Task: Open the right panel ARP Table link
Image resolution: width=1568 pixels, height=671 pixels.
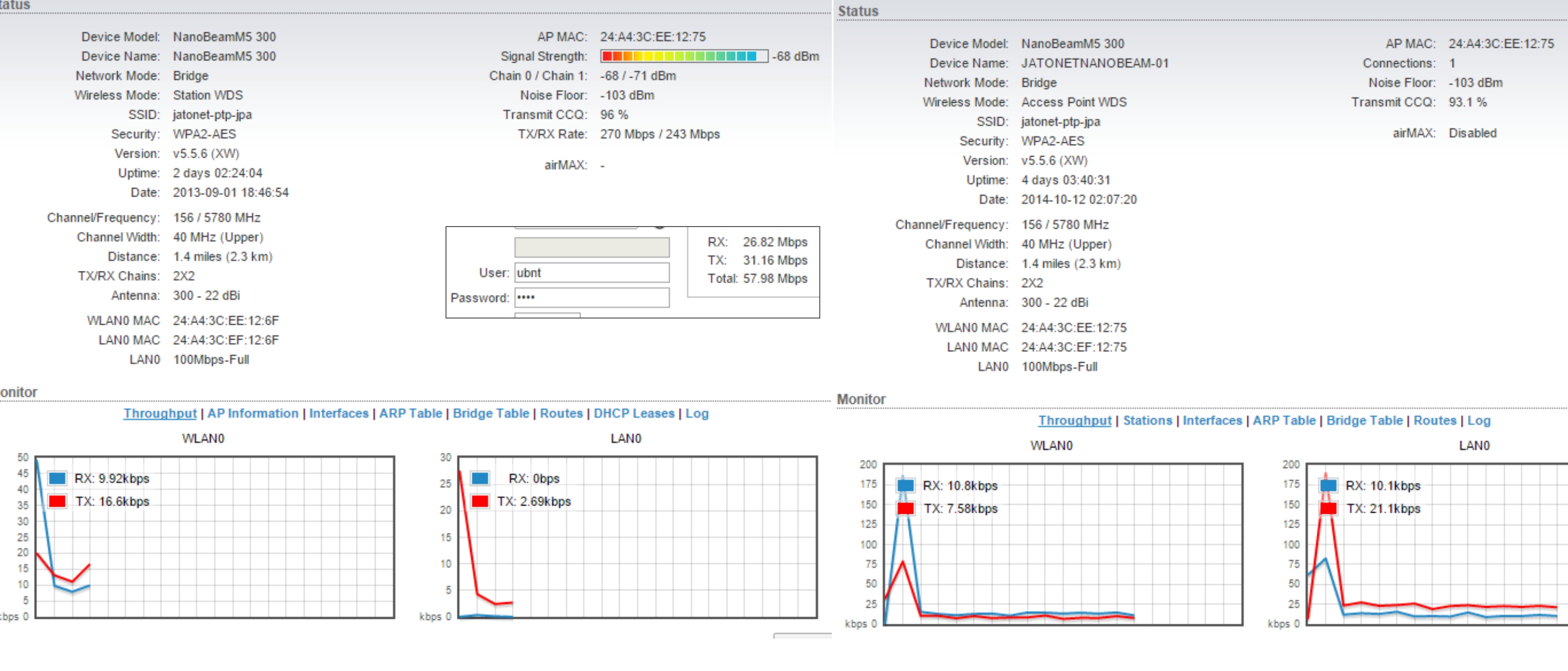Action: [x=1284, y=421]
